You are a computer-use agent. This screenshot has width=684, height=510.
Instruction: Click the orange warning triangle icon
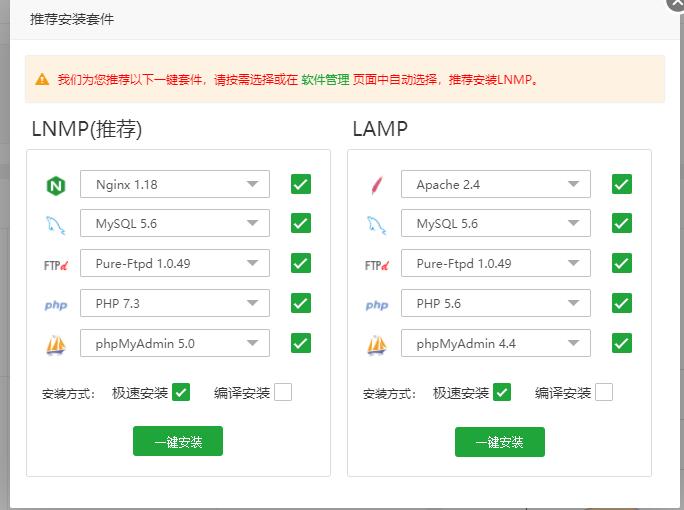(42, 79)
